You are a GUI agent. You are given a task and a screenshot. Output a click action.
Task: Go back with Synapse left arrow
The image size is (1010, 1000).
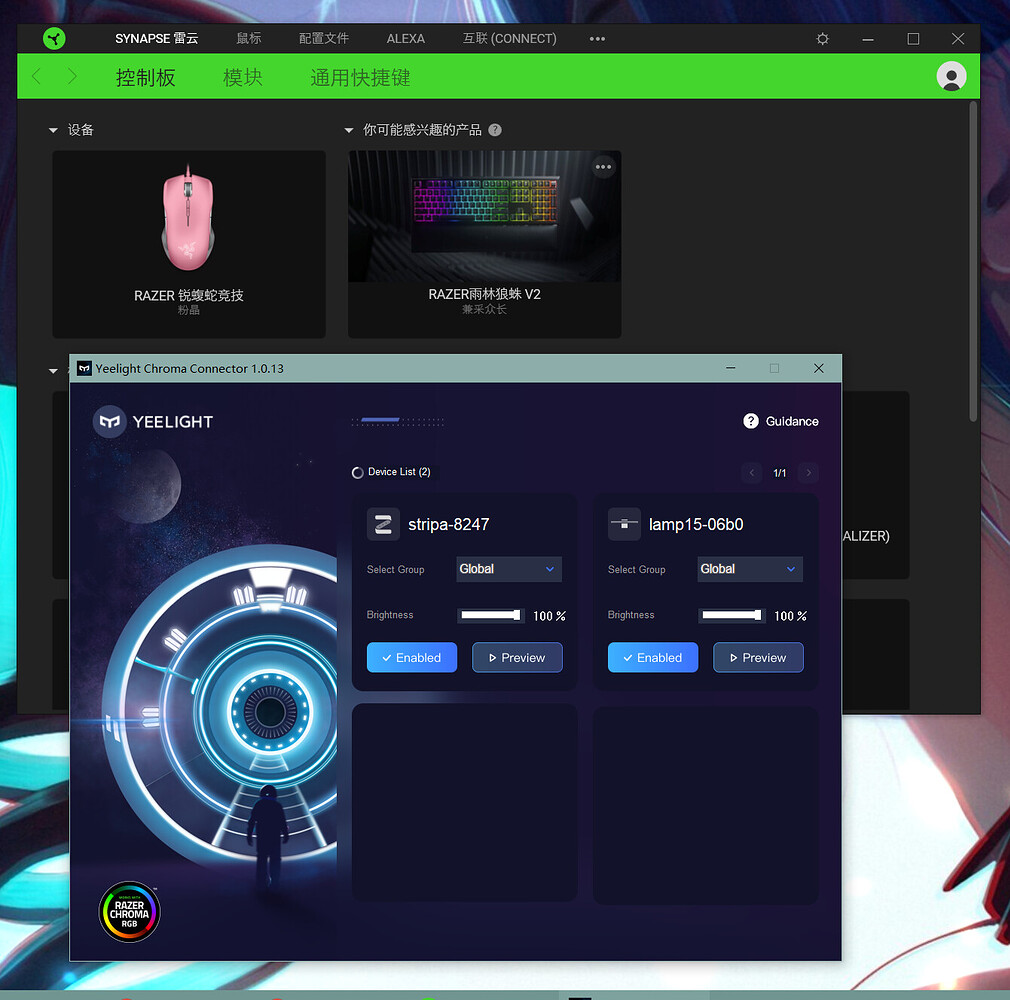(x=37, y=77)
